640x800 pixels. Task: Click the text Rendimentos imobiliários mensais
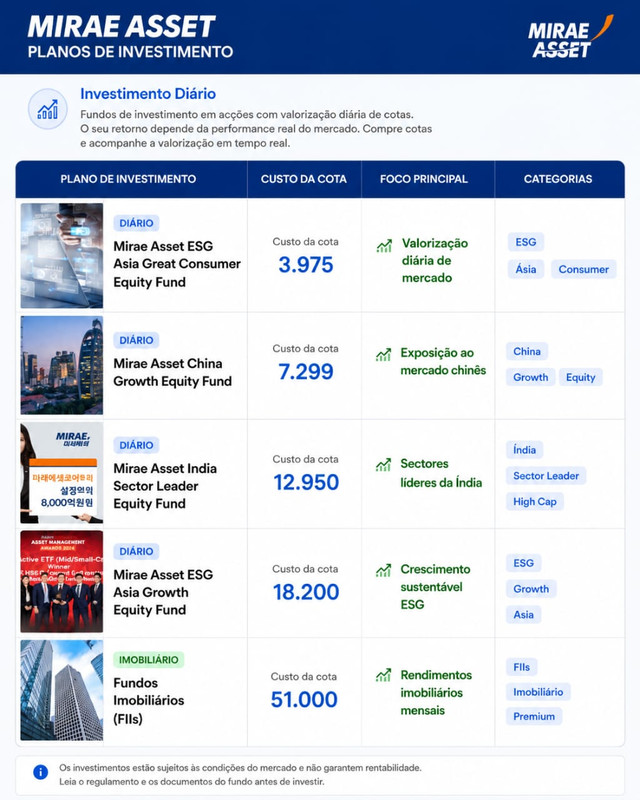(x=436, y=693)
